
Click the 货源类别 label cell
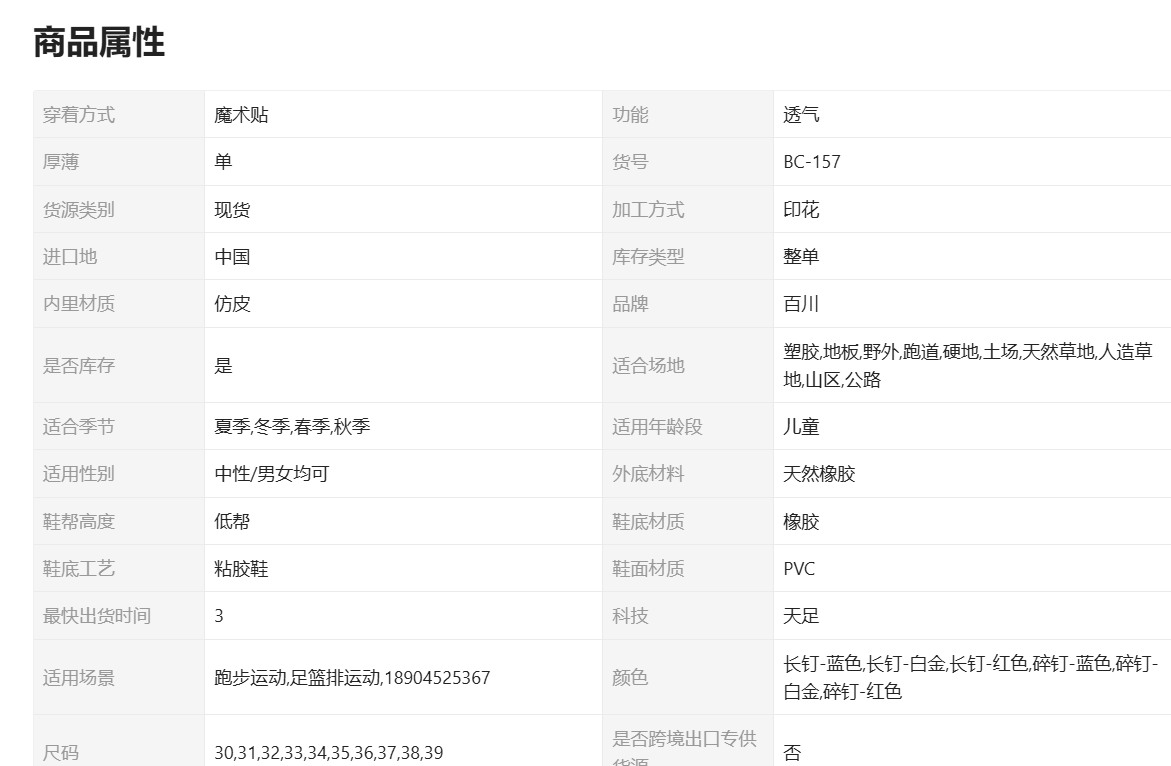pos(79,210)
